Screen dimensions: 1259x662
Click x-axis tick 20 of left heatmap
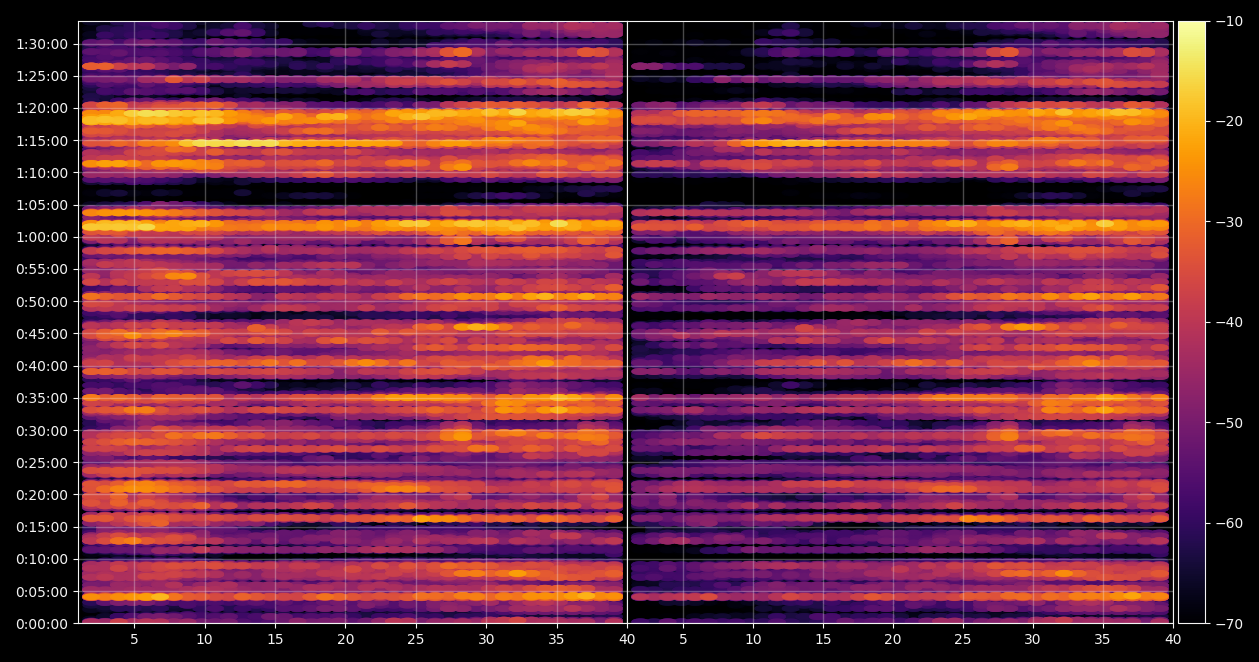click(x=345, y=640)
